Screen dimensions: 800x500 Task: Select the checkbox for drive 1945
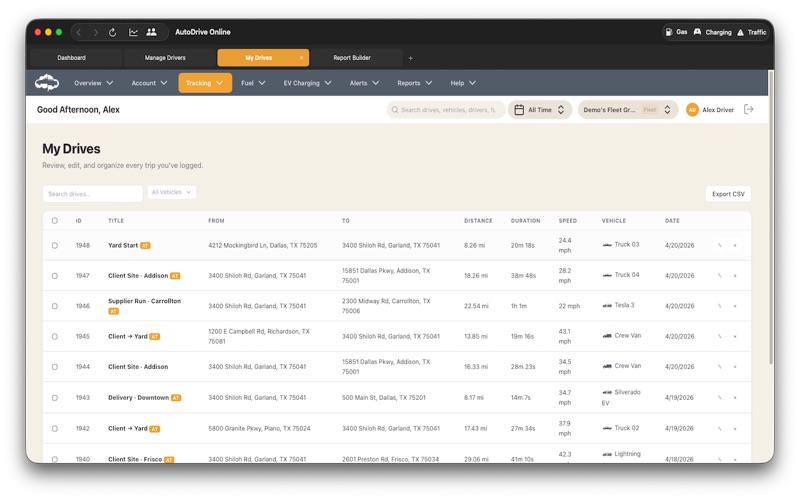click(55, 336)
